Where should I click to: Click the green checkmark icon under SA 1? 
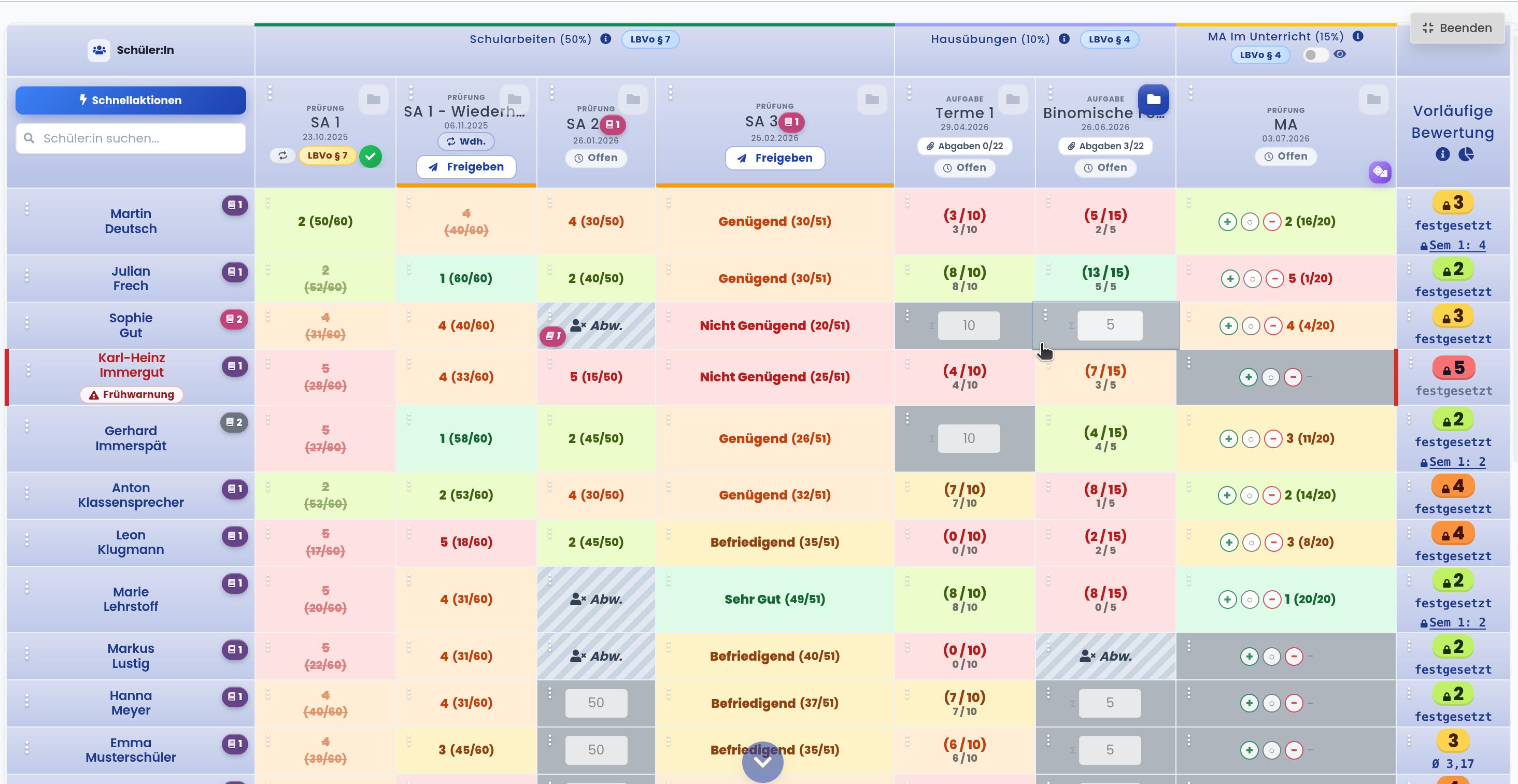(371, 156)
